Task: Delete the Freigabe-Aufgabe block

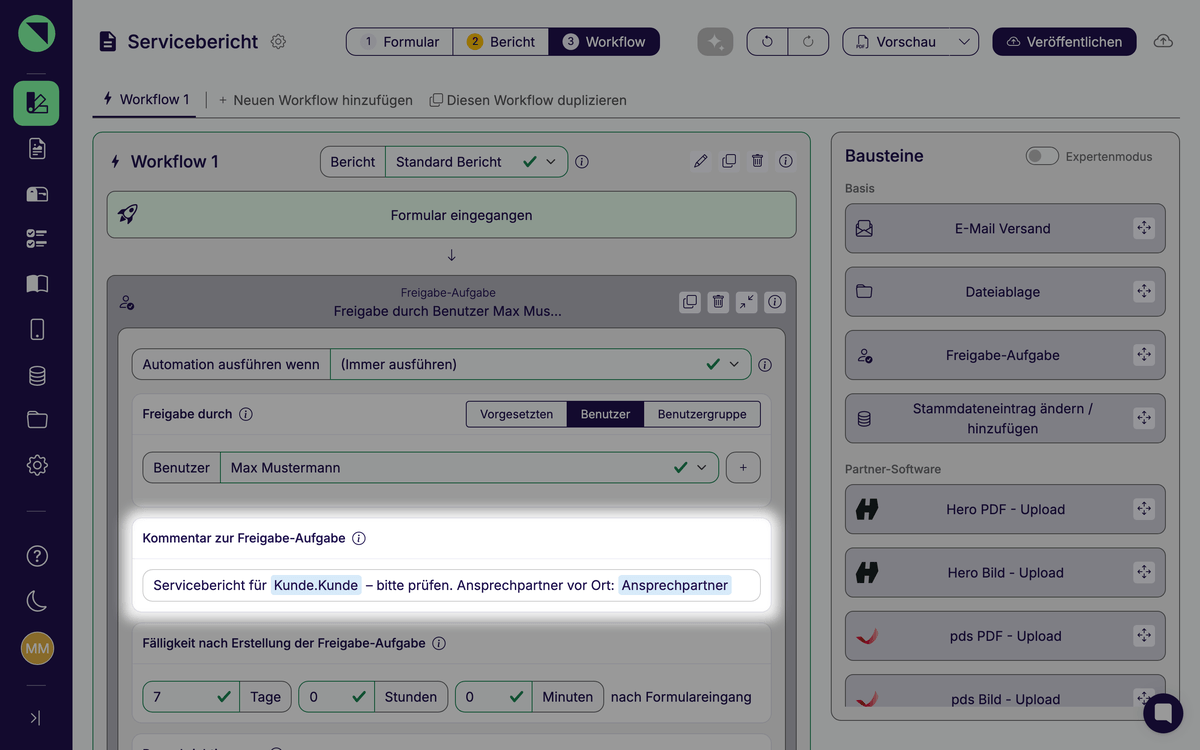Action: click(x=718, y=302)
